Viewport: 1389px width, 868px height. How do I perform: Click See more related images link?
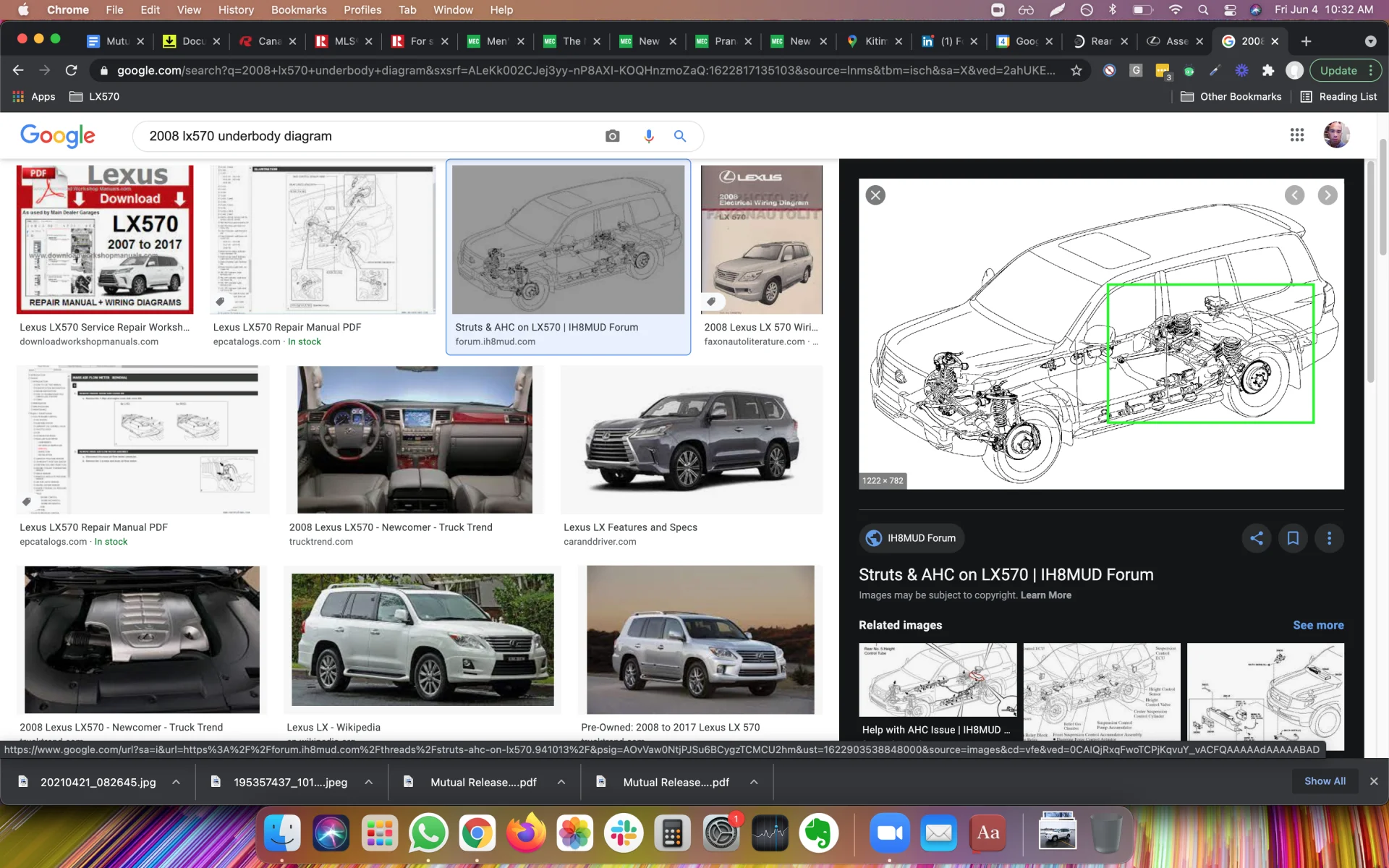(1318, 625)
